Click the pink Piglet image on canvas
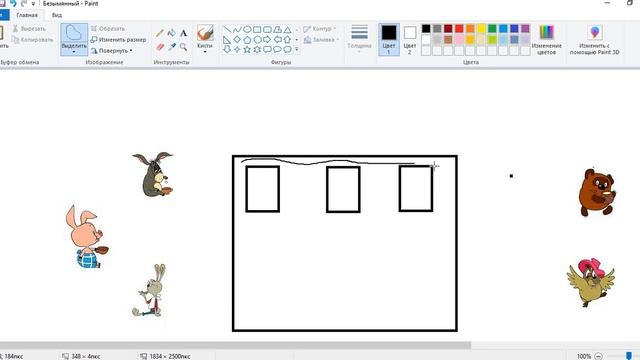 click(87, 237)
